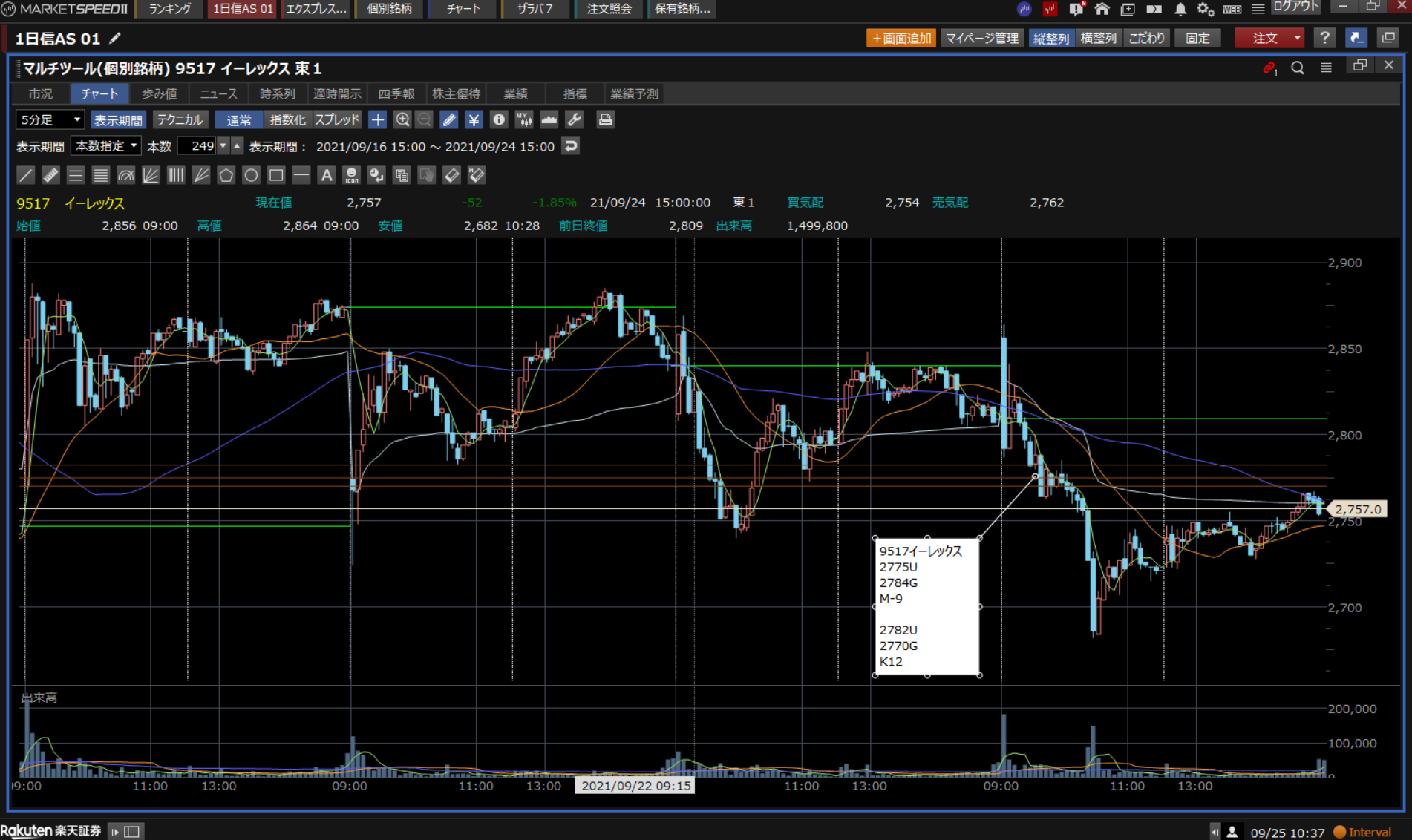The image size is (1412, 840).
Task: Click the chart zoom-in magnifier icon
Action: point(402,119)
